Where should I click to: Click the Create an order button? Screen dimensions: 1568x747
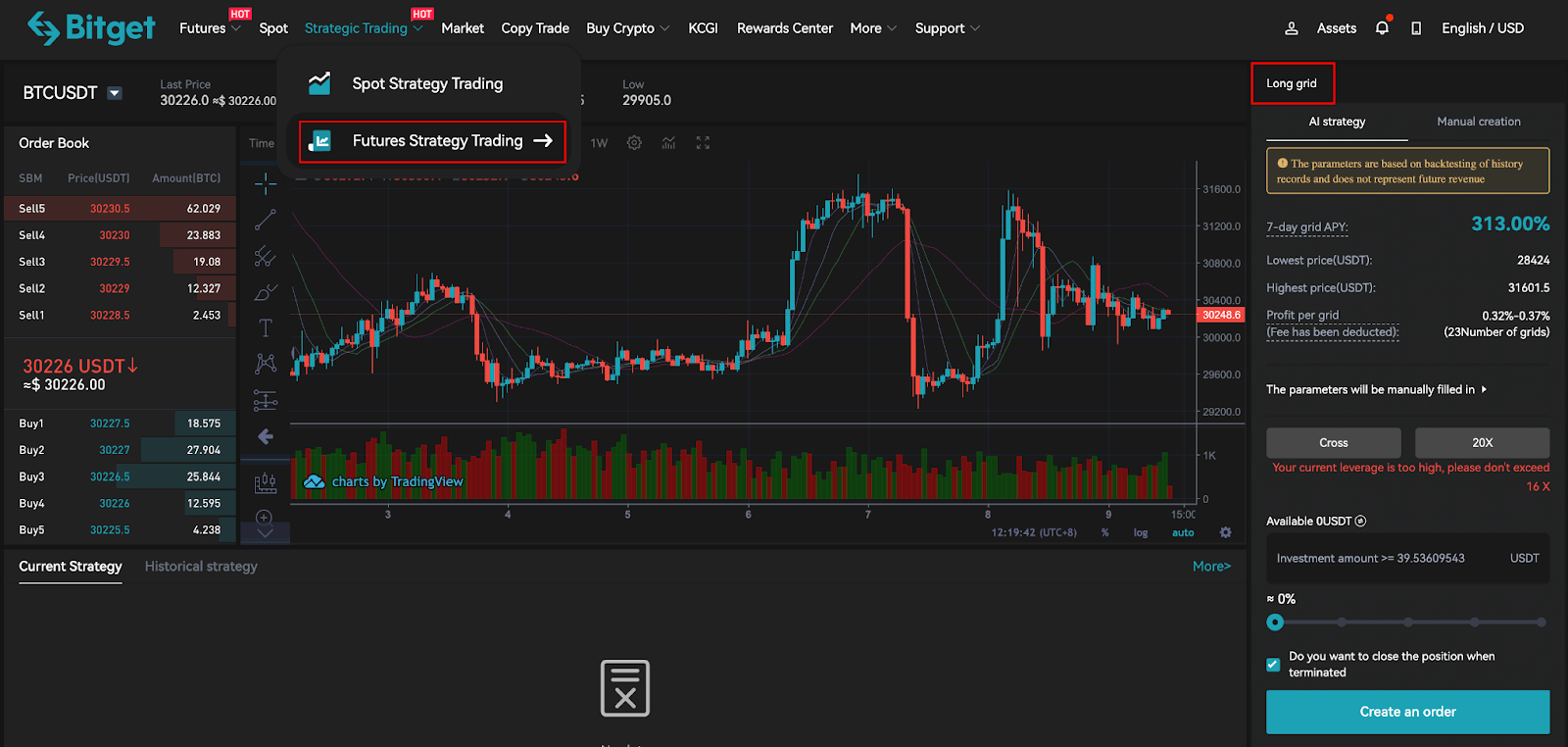click(1407, 712)
